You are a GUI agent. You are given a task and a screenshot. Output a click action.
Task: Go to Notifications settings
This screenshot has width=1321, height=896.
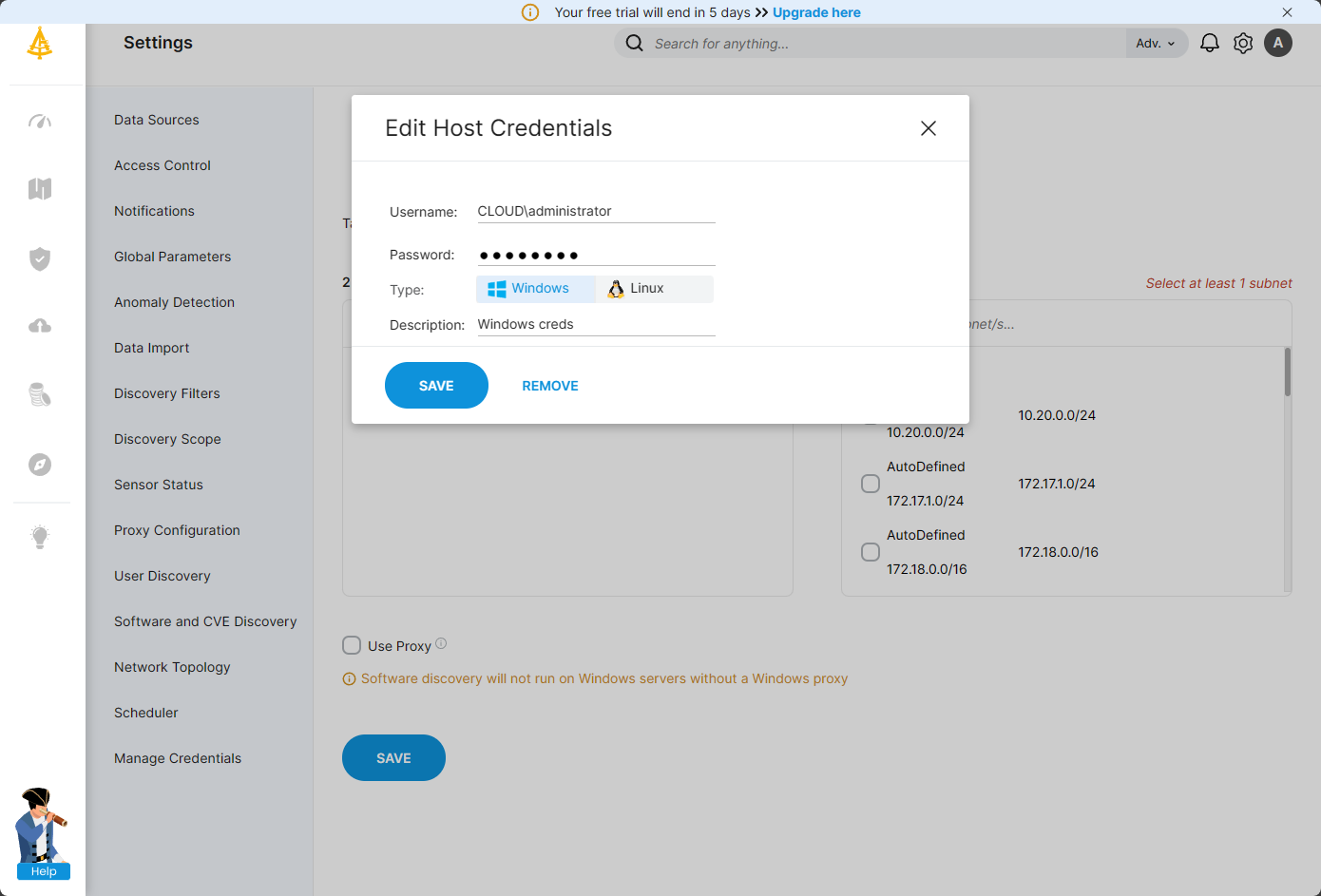coord(154,211)
